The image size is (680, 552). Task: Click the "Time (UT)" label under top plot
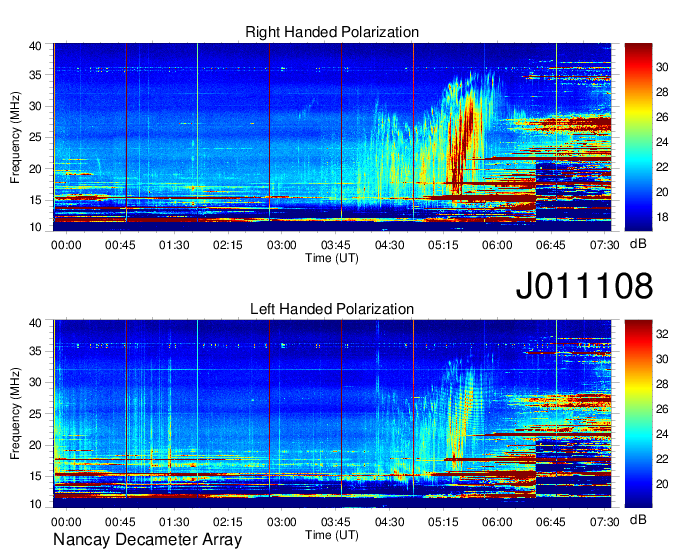tap(332, 258)
